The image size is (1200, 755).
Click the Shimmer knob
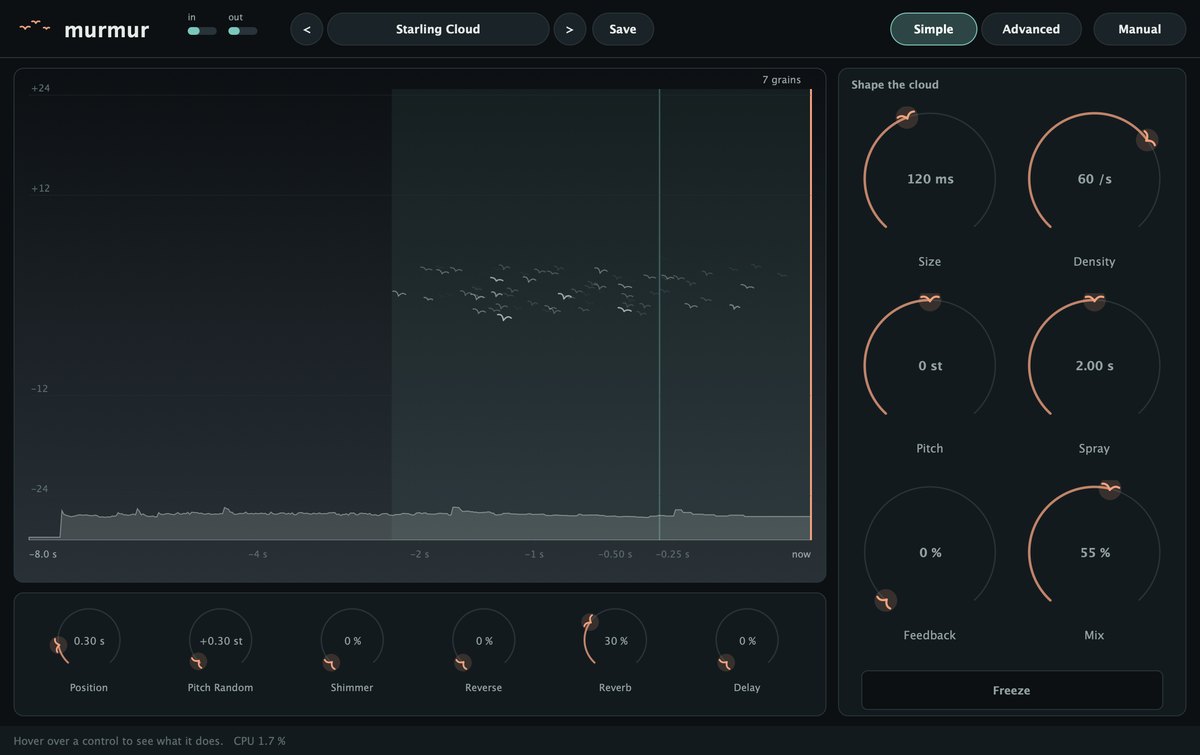352,641
